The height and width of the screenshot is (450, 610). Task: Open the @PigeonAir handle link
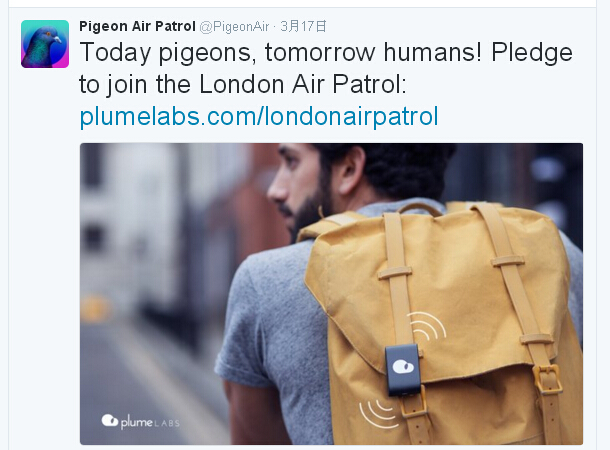[x=234, y=26]
